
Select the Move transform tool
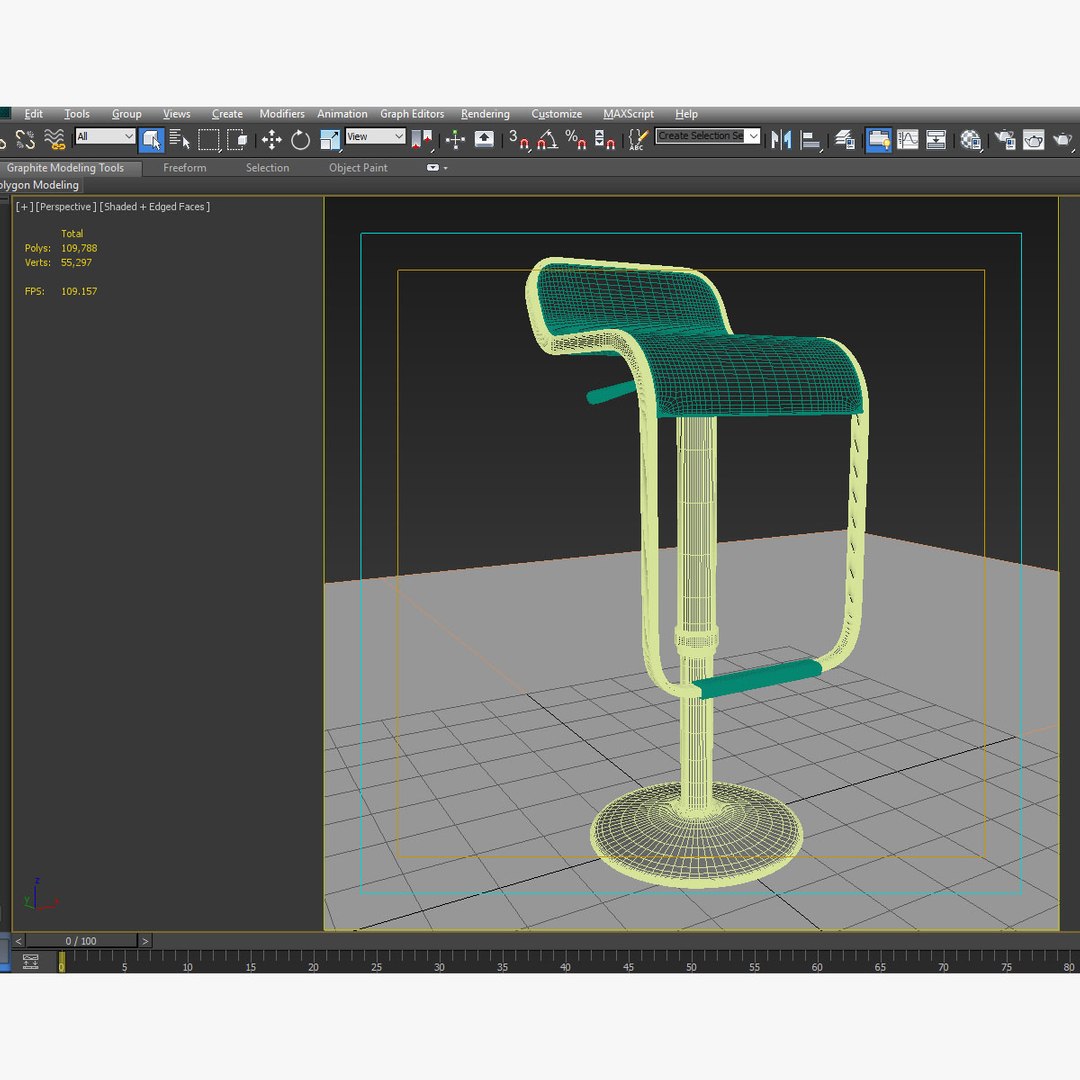tap(271, 140)
